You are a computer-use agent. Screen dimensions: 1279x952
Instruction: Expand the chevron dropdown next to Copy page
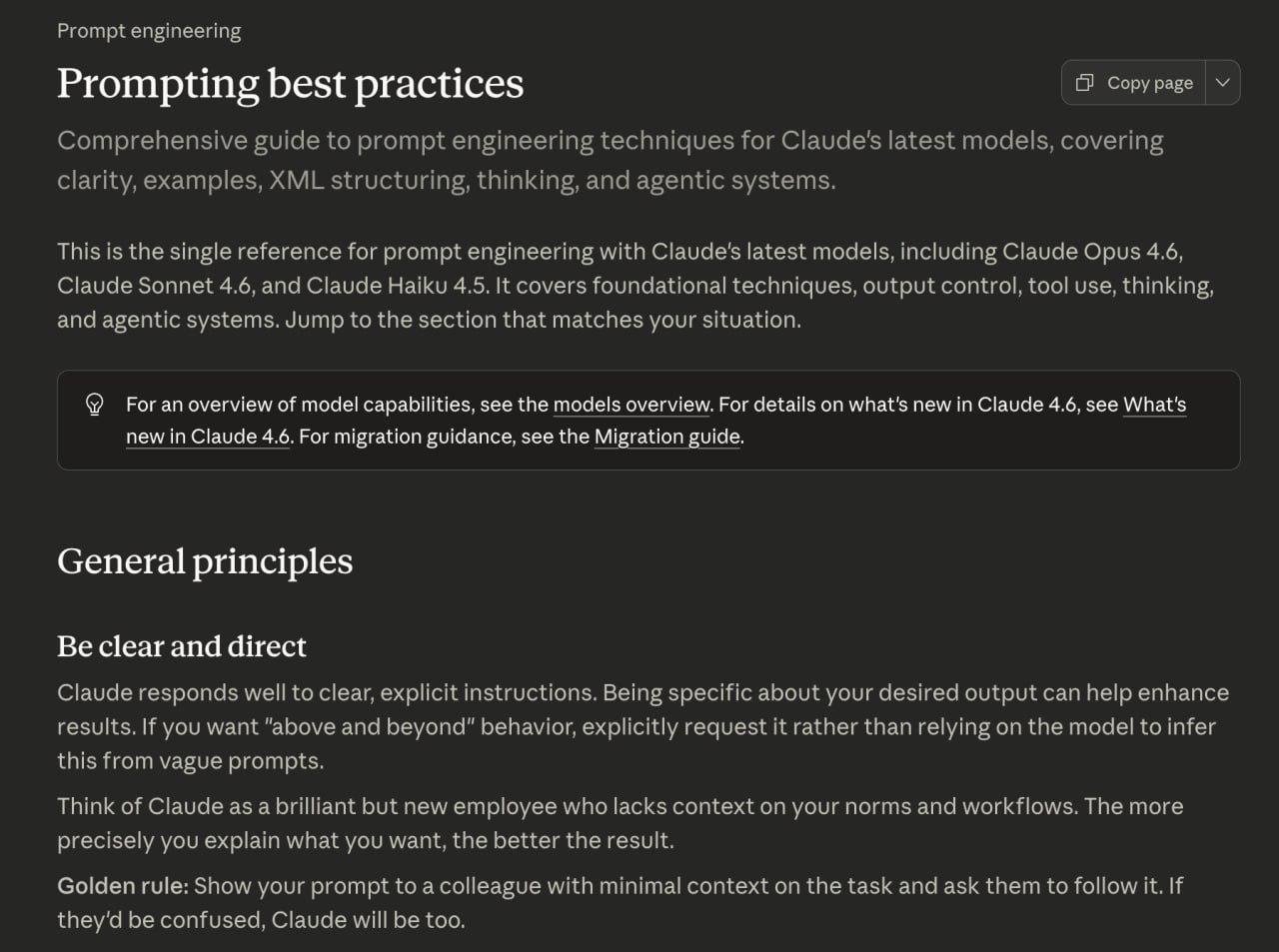point(1222,83)
